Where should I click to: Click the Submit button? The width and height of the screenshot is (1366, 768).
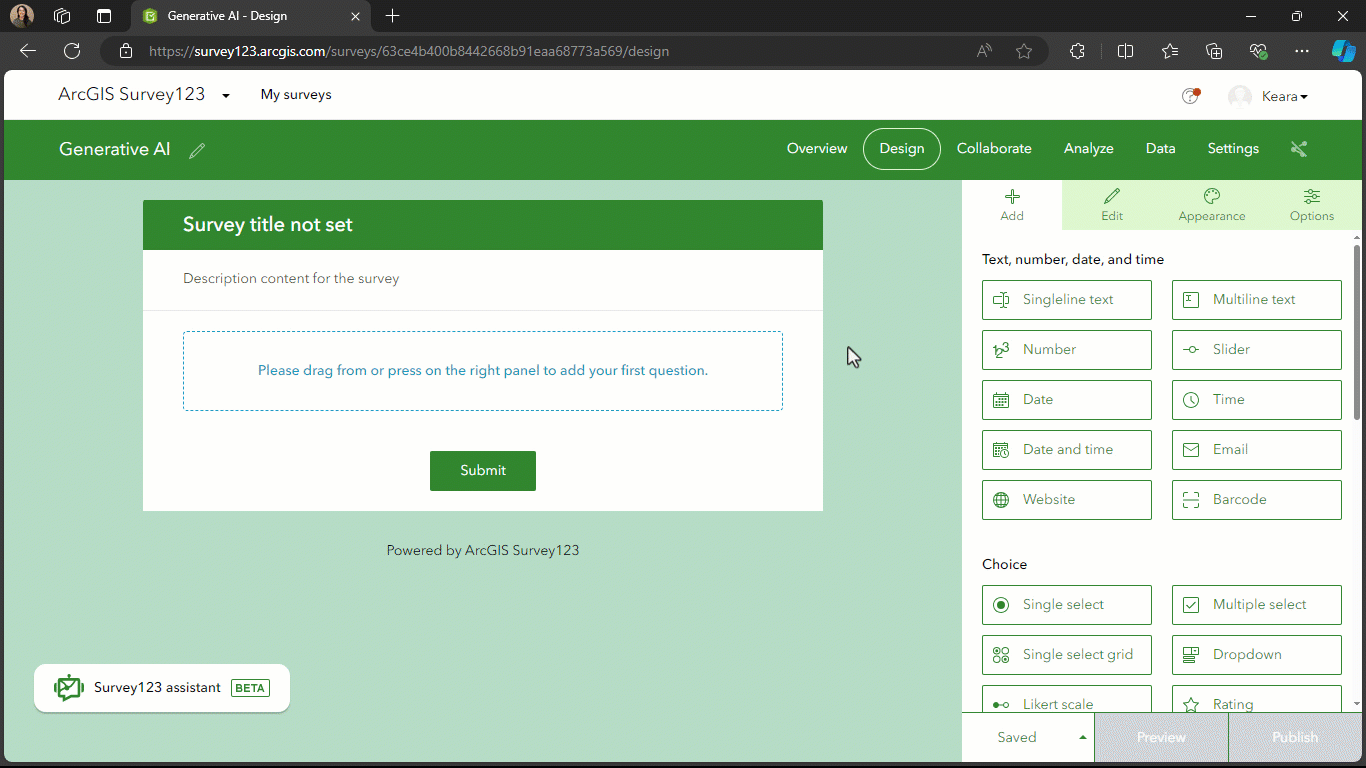[482, 470]
